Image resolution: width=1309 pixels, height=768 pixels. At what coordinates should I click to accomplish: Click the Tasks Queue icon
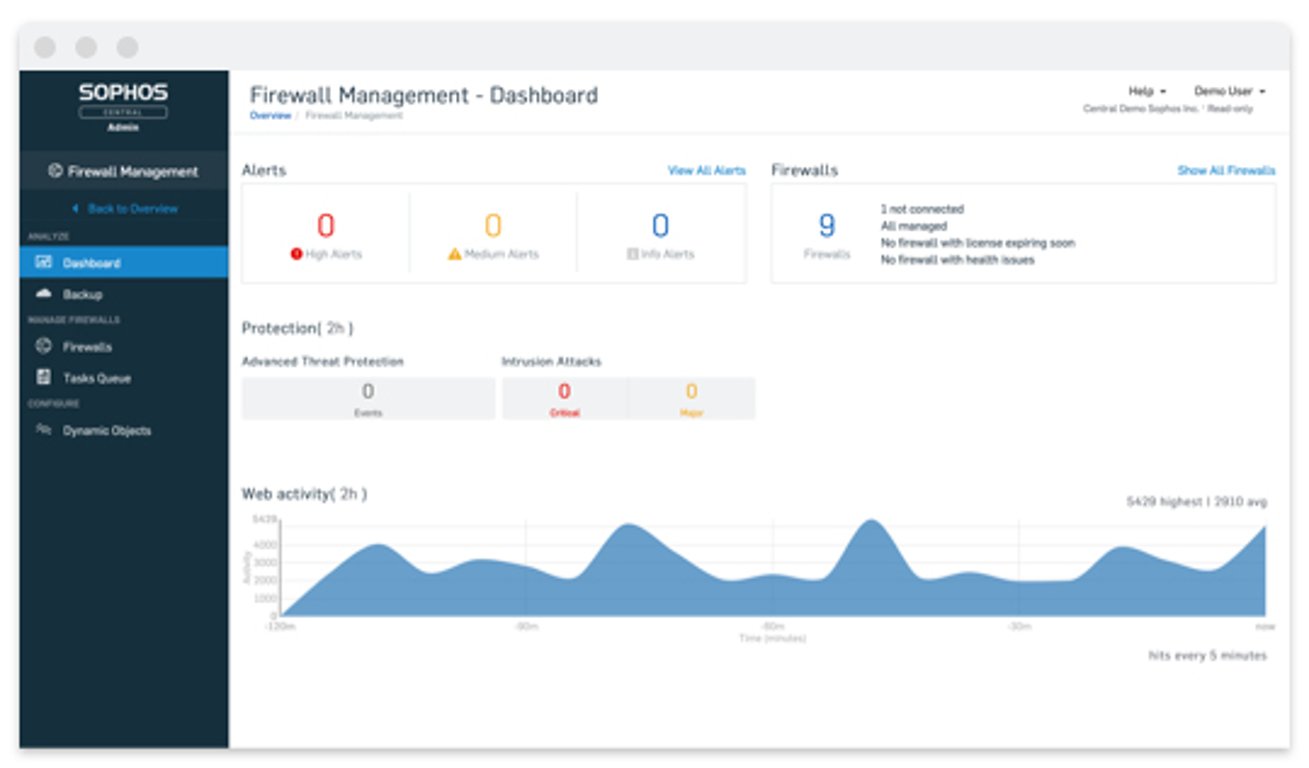(43, 377)
